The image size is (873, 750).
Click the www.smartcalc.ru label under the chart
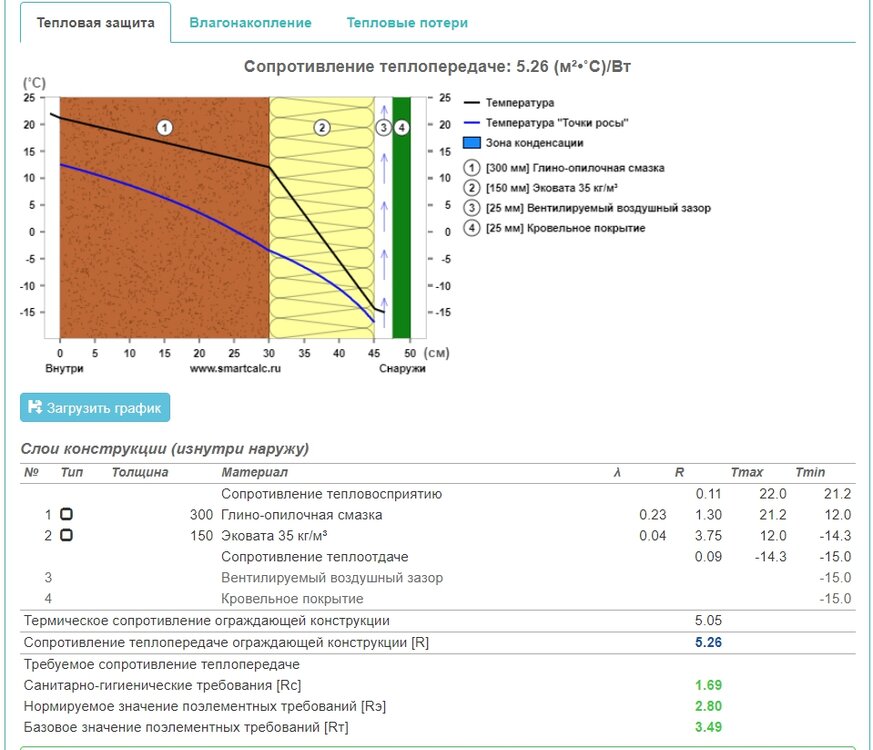235,368
